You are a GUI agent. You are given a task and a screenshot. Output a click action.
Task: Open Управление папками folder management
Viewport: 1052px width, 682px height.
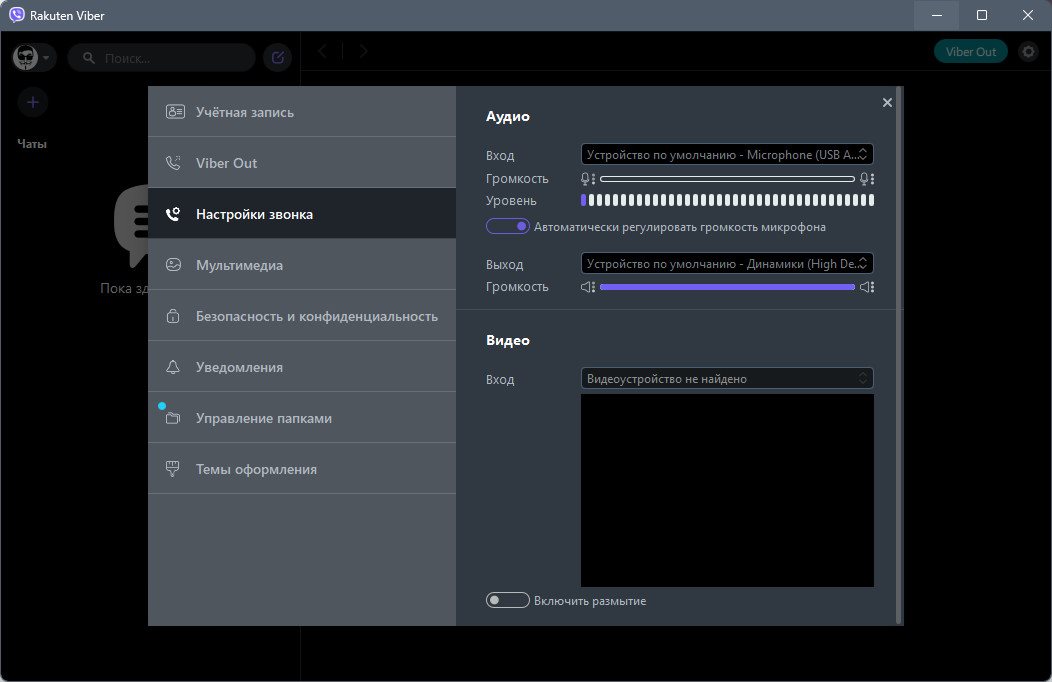[x=302, y=417]
